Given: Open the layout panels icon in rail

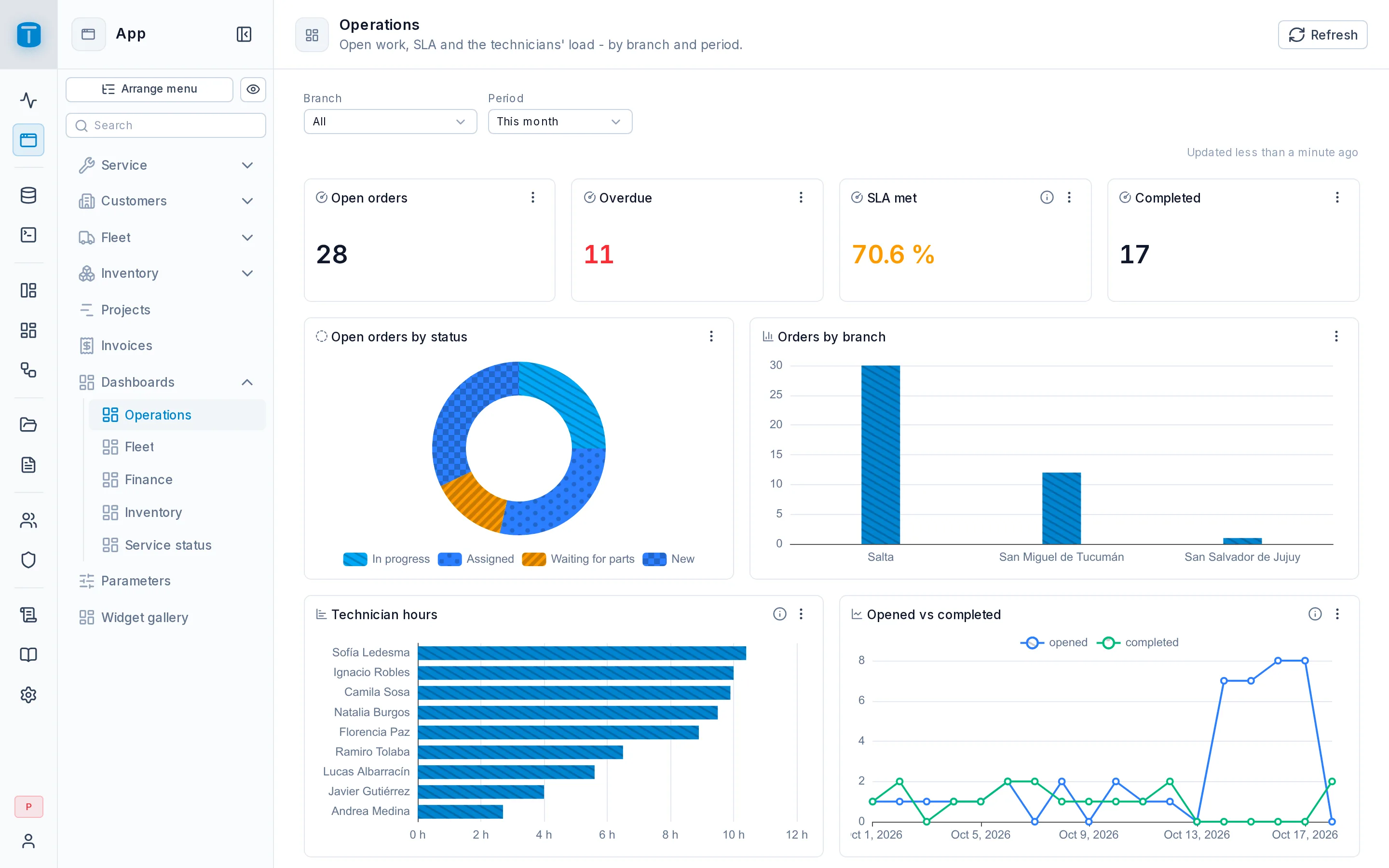Looking at the screenshot, I should pyautogui.click(x=28, y=290).
